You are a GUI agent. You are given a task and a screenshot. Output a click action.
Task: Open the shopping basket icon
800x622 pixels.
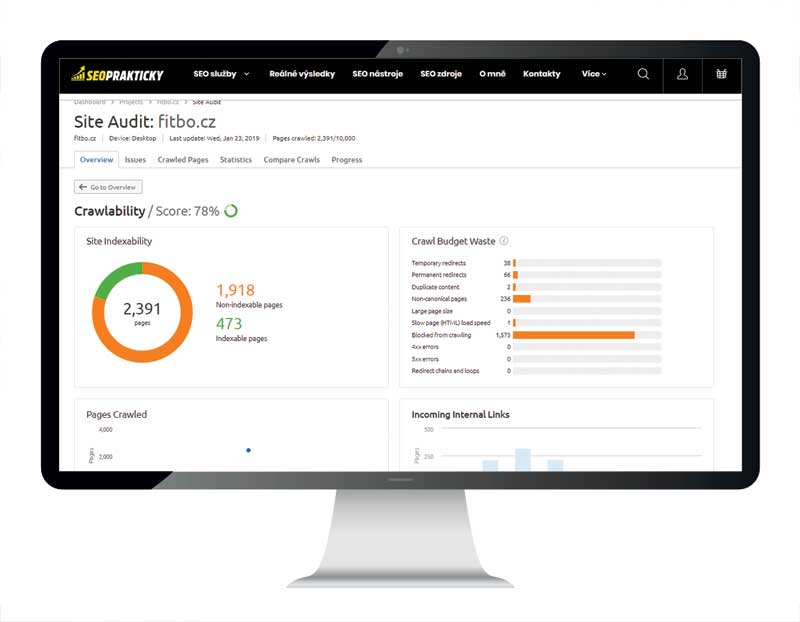pyautogui.click(x=721, y=74)
